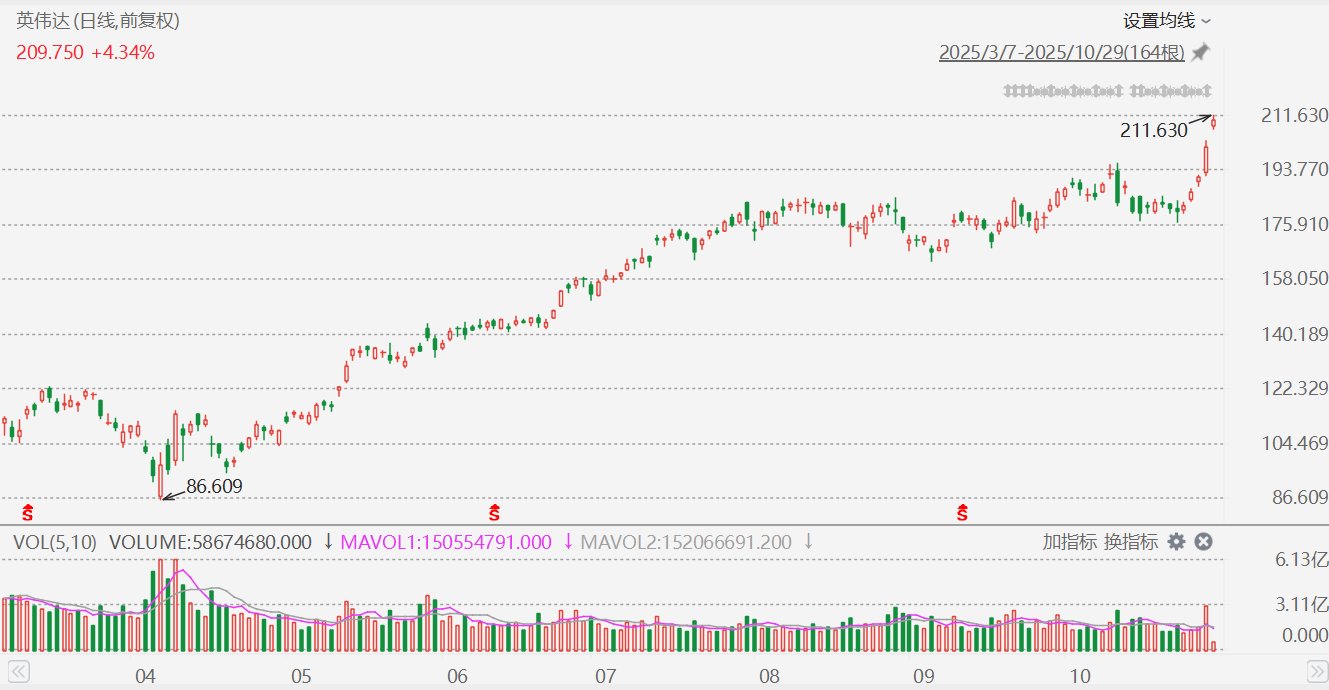Click 加指标 to add an indicator

click(x=1070, y=542)
